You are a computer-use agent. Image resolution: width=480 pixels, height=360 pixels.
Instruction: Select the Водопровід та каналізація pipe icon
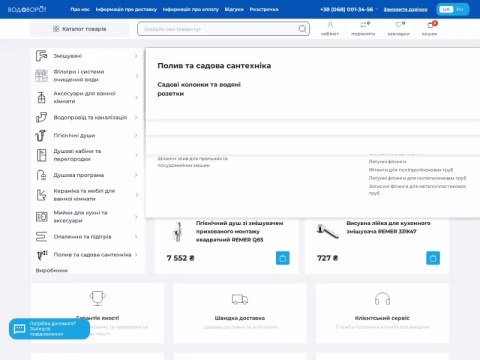(x=41, y=117)
